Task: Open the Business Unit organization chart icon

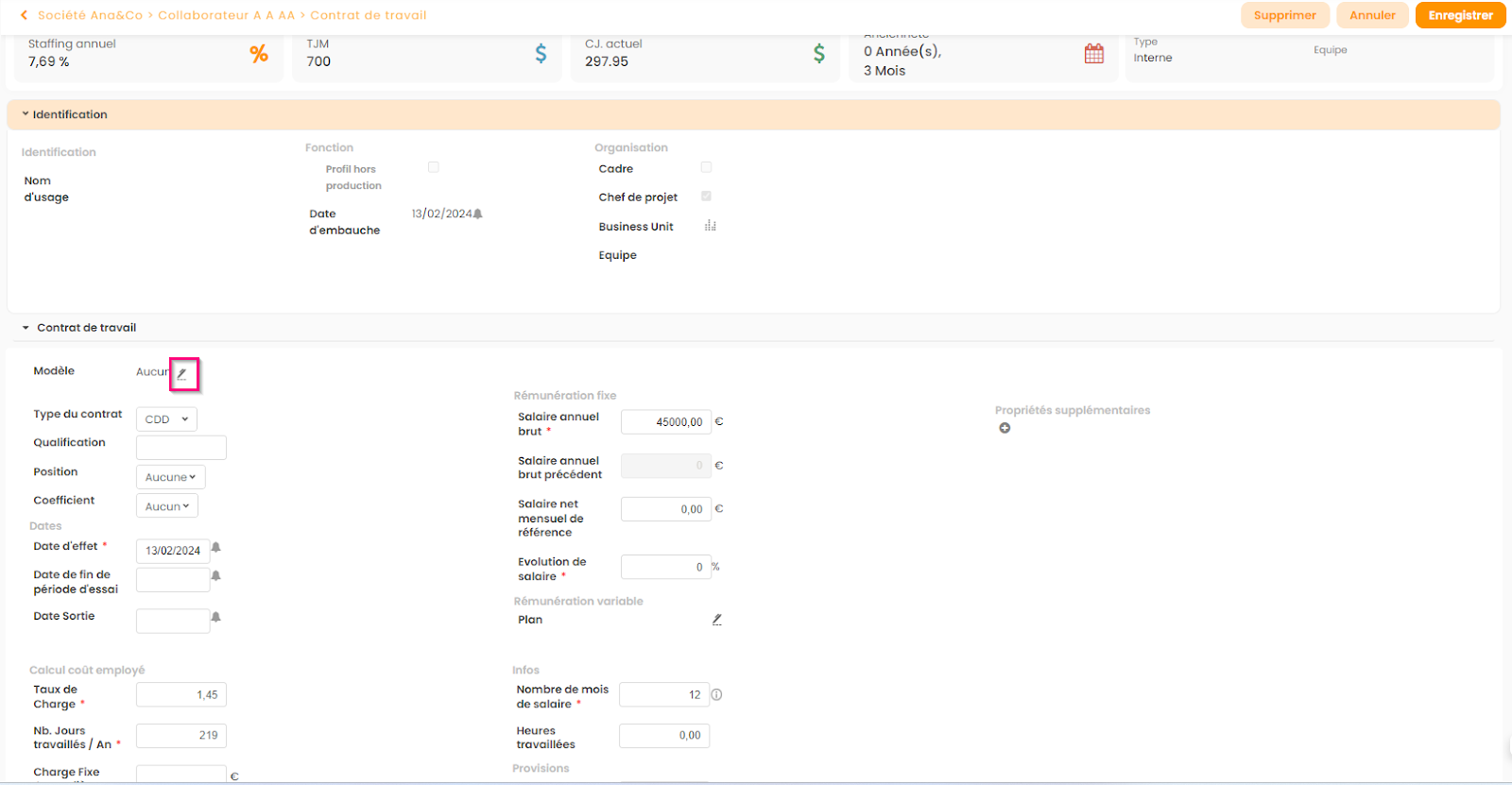Action: [710, 226]
